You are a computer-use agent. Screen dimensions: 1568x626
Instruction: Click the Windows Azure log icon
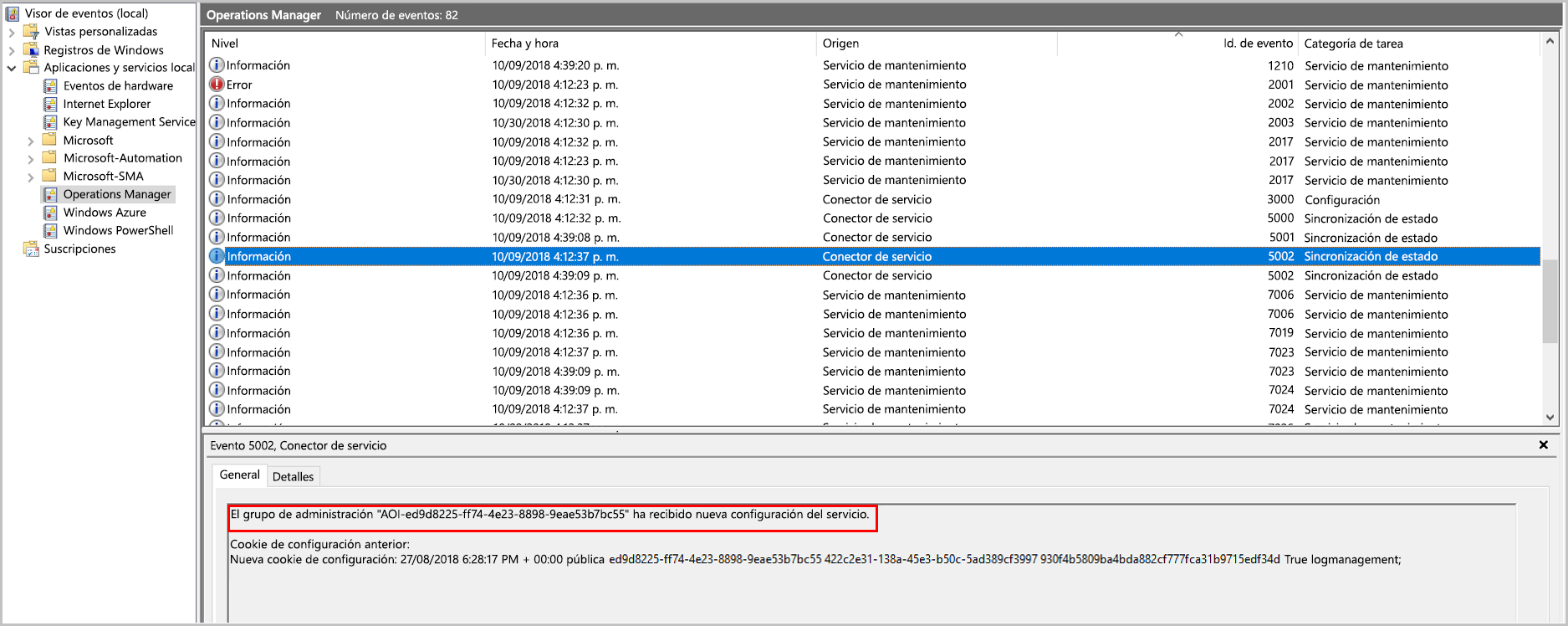click(x=50, y=213)
